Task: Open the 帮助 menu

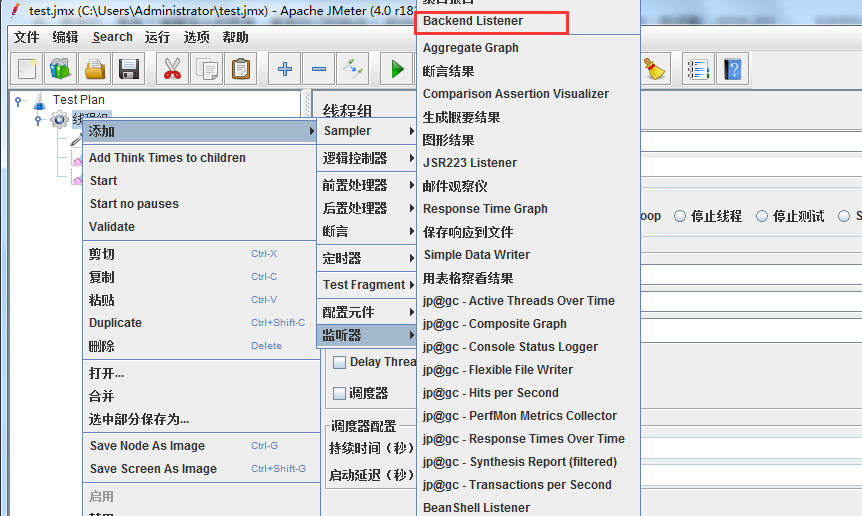Action: click(235, 37)
